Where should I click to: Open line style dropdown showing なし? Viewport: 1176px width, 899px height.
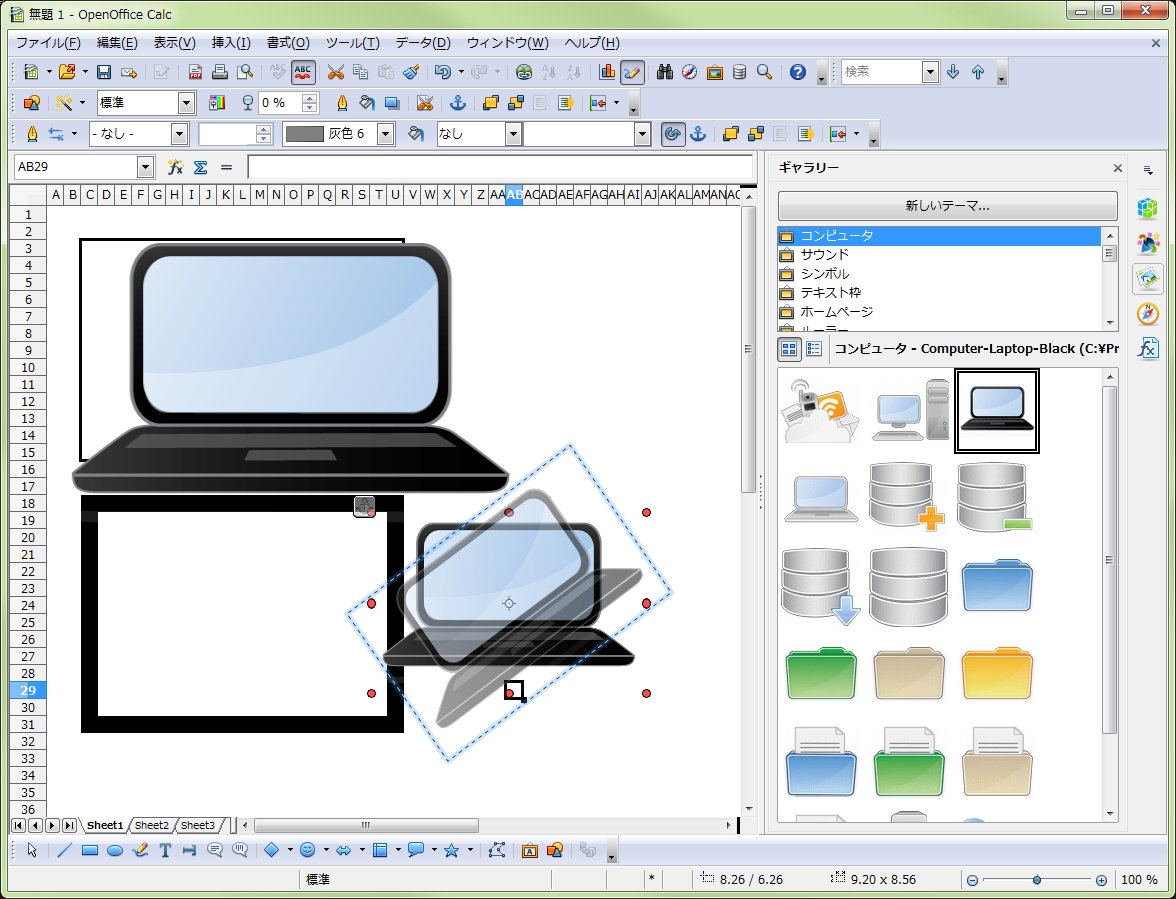[179, 134]
